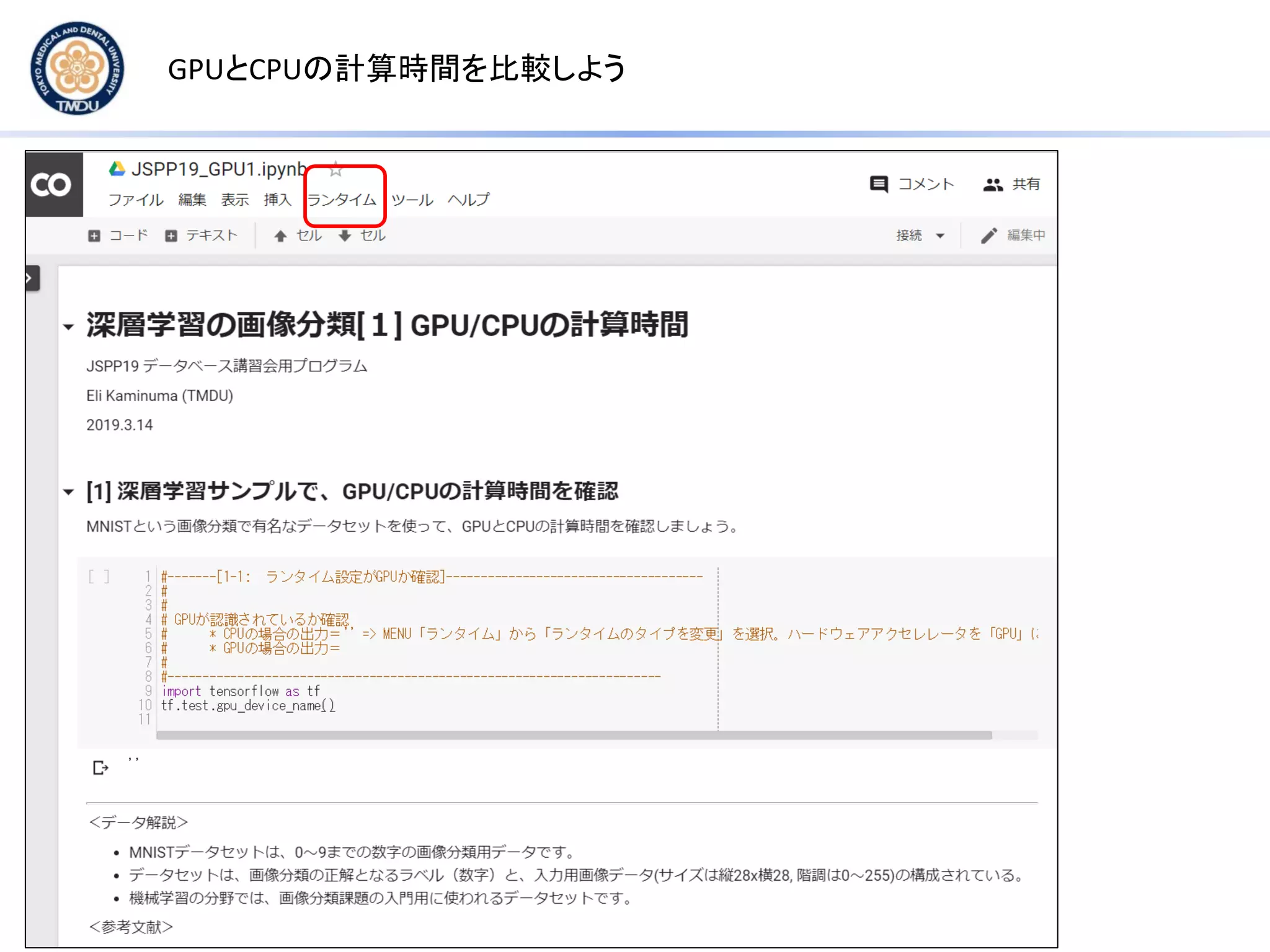Image resolution: width=1270 pixels, height=952 pixels.
Task: Move cell up with up-arrow セル
Action: 298,236
